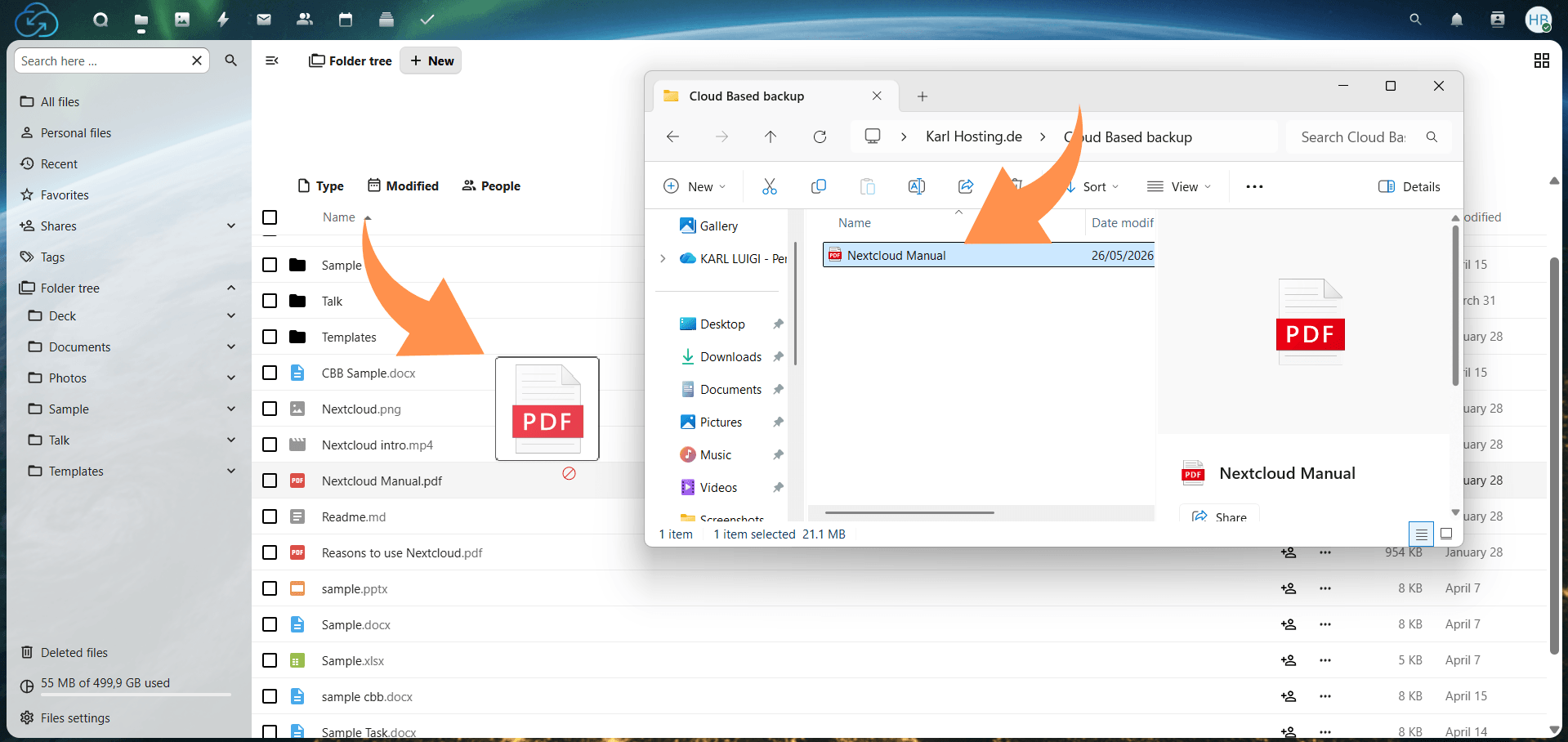The width and height of the screenshot is (1568, 742).
Task: Check the Nextcloud.png checkbox
Action: click(270, 409)
